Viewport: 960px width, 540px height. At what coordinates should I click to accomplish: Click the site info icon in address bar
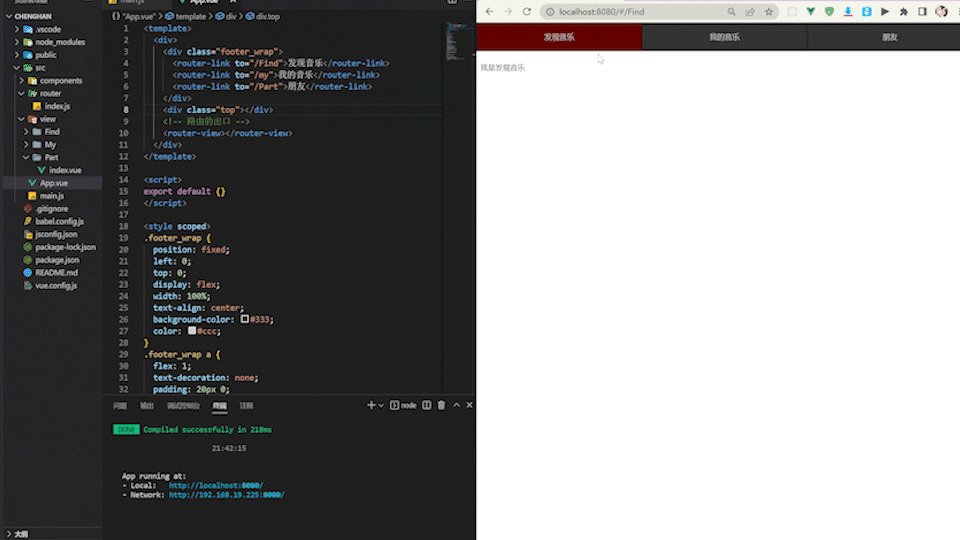(x=550, y=12)
